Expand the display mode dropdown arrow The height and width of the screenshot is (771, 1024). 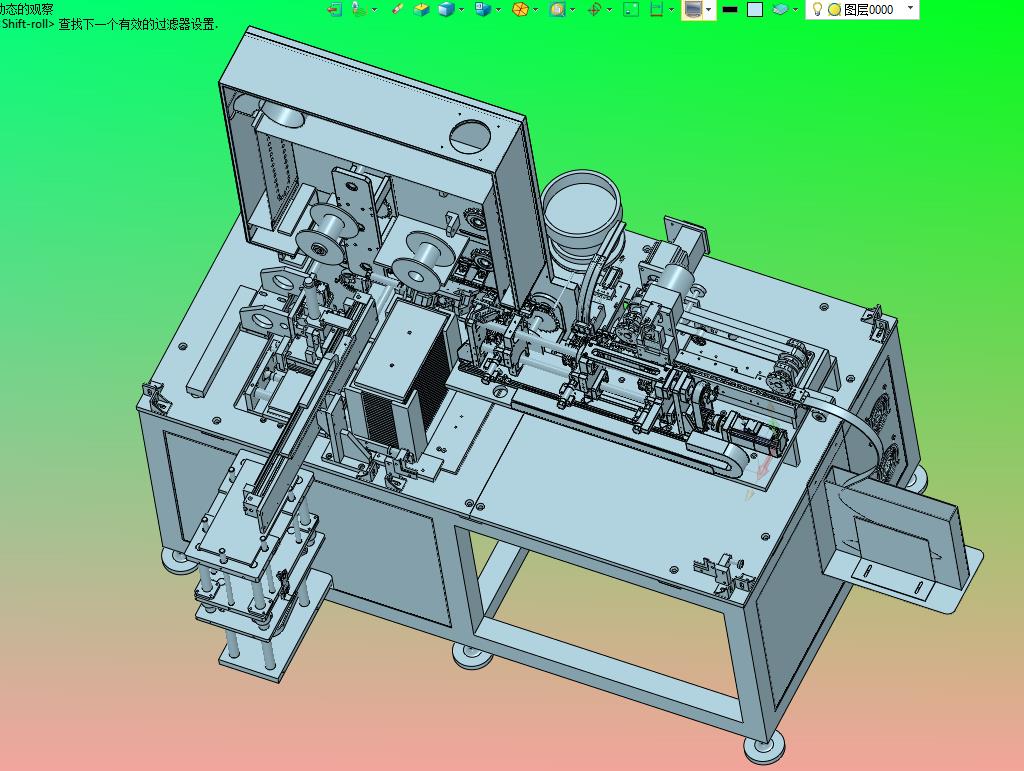tap(709, 9)
